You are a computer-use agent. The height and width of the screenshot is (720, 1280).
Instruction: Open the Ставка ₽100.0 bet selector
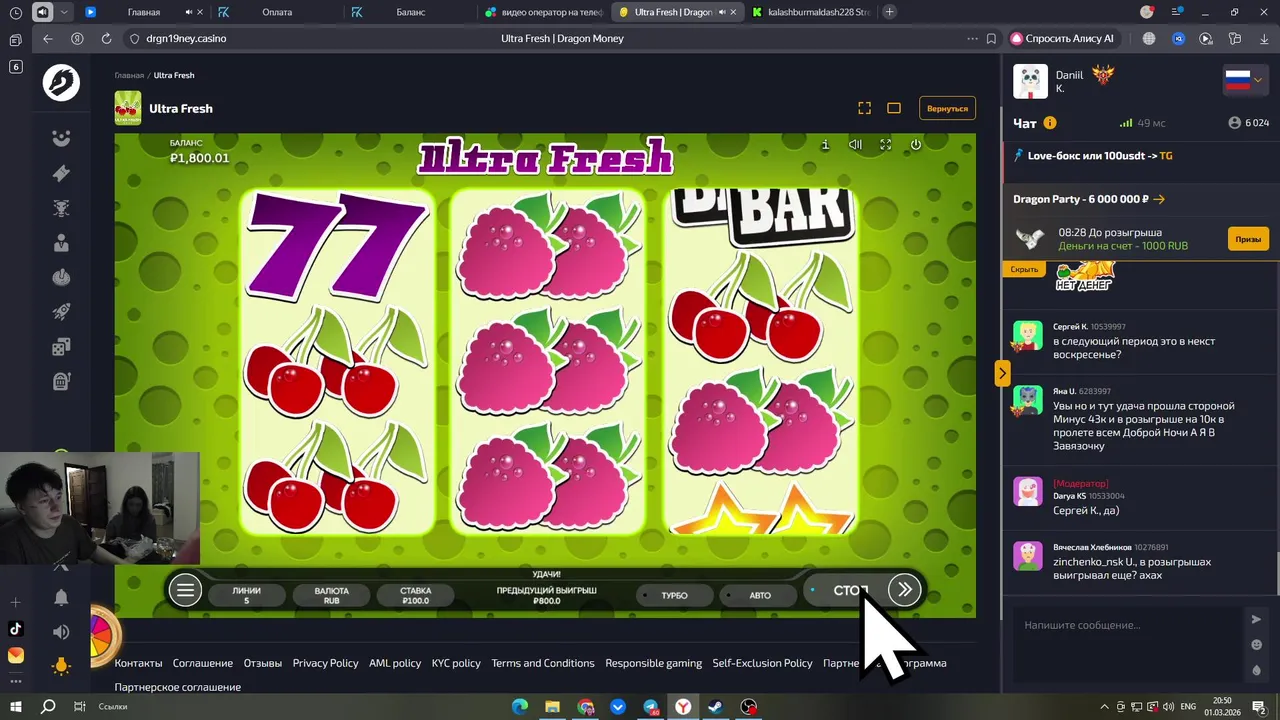tap(415, 595)
